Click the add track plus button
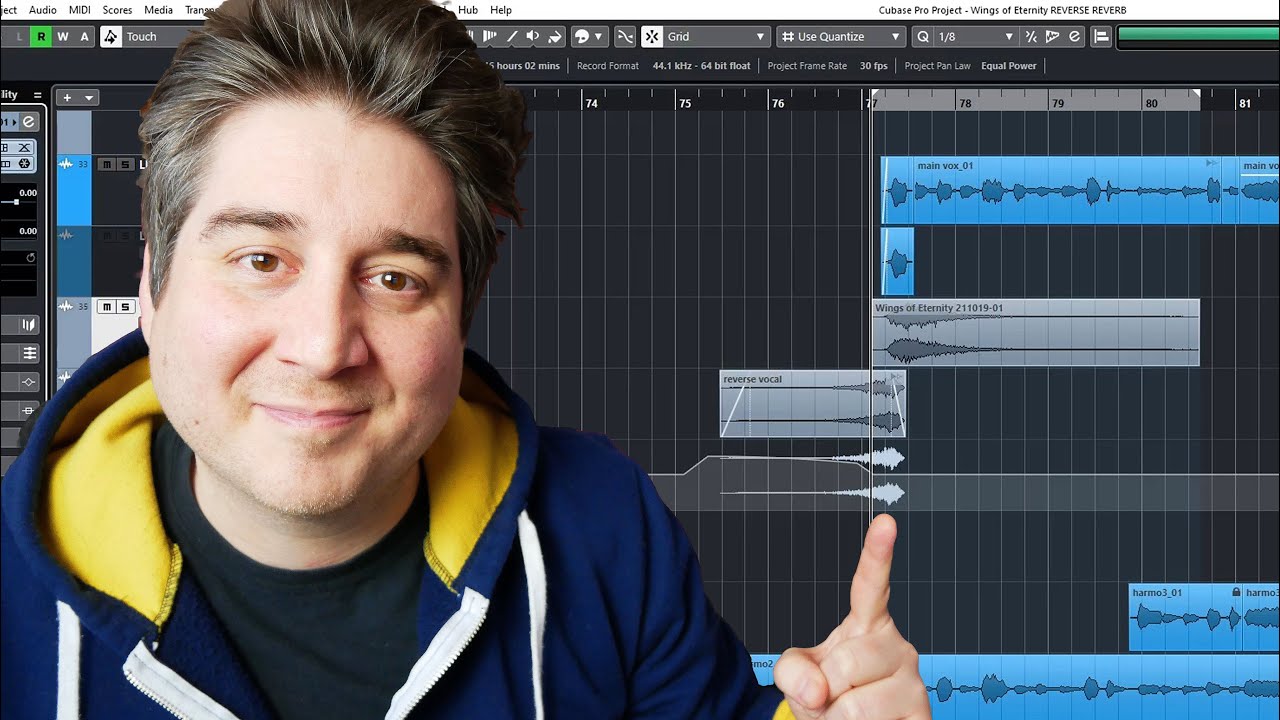Image resolution: width=1280 pixels, height=720 pixels. 67,97
